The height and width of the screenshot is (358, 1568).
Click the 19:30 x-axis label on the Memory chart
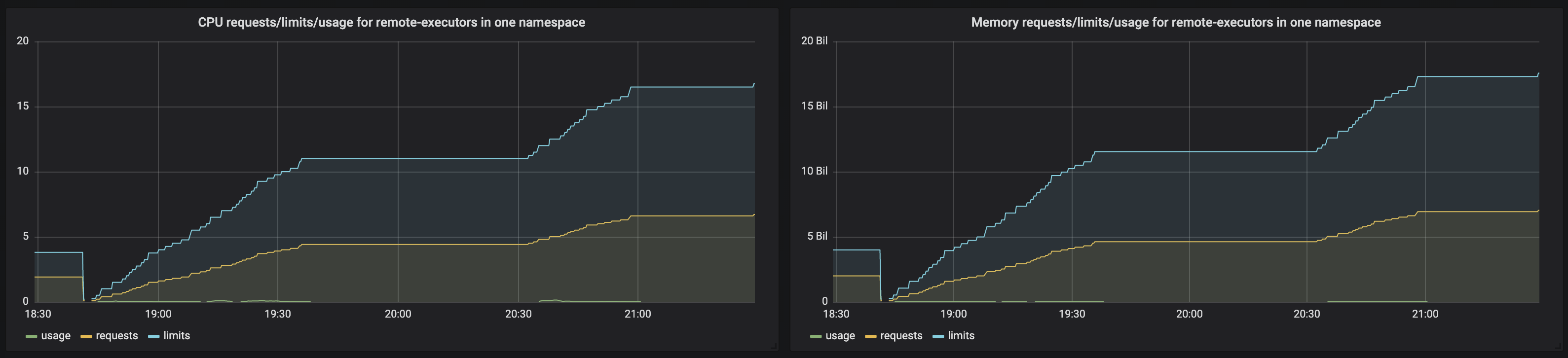tap(1072, 314)
